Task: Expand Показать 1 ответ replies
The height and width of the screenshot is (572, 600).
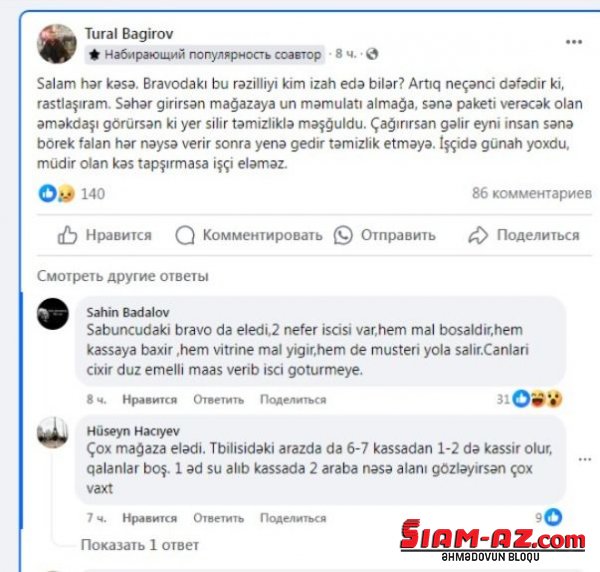Action: (x=140, y=544)
